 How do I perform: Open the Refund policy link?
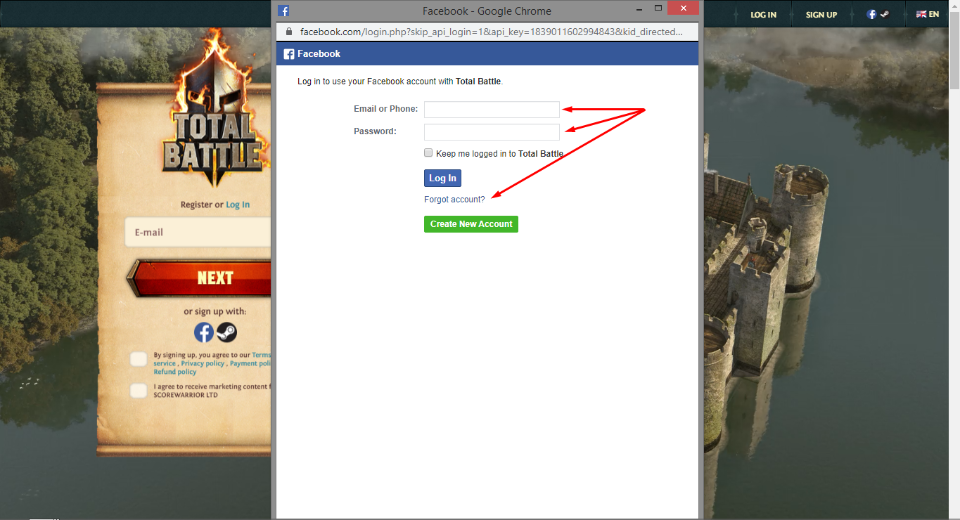pos(175,372)
